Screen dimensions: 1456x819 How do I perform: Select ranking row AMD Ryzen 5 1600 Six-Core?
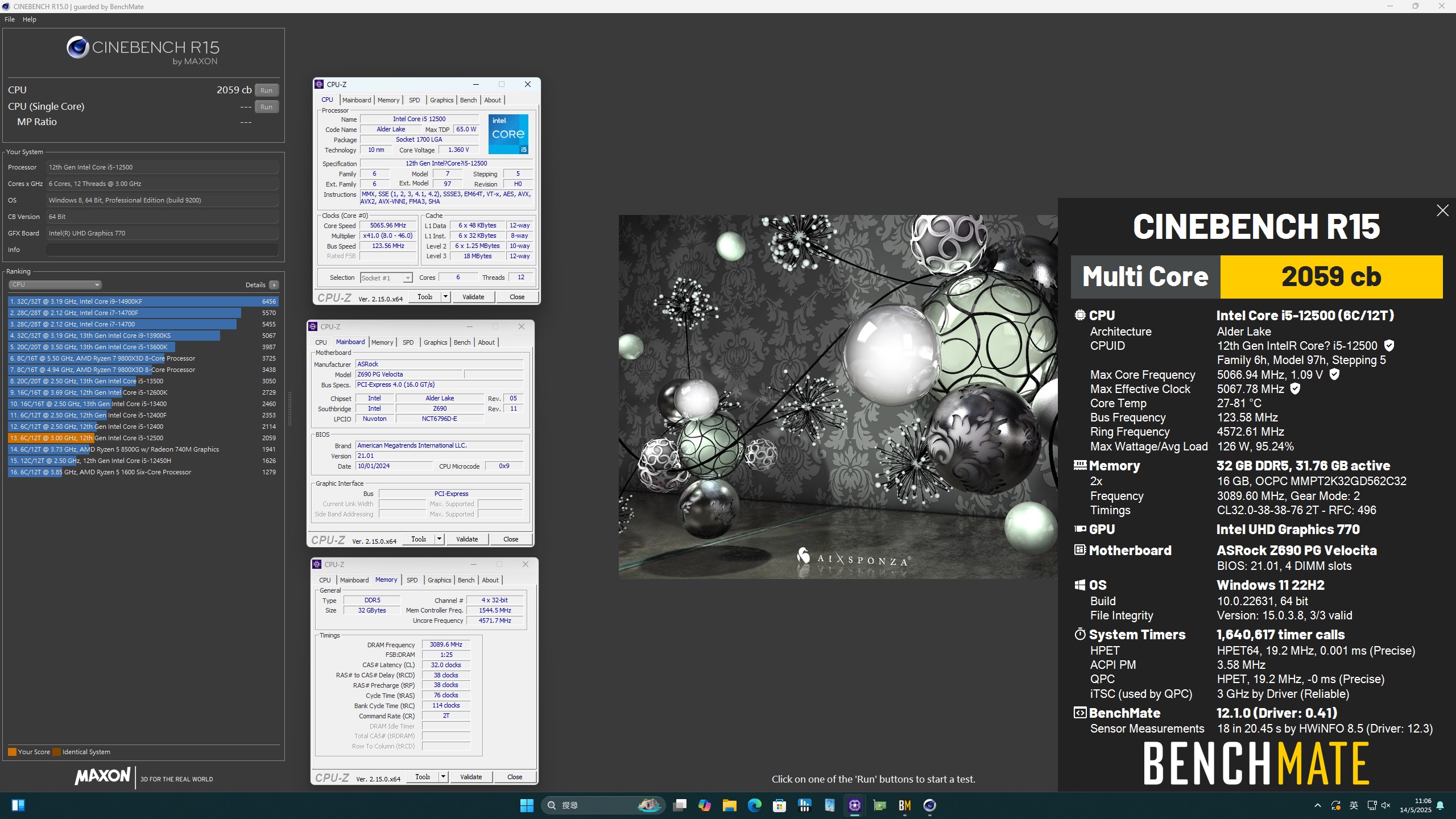pos(143,472)
